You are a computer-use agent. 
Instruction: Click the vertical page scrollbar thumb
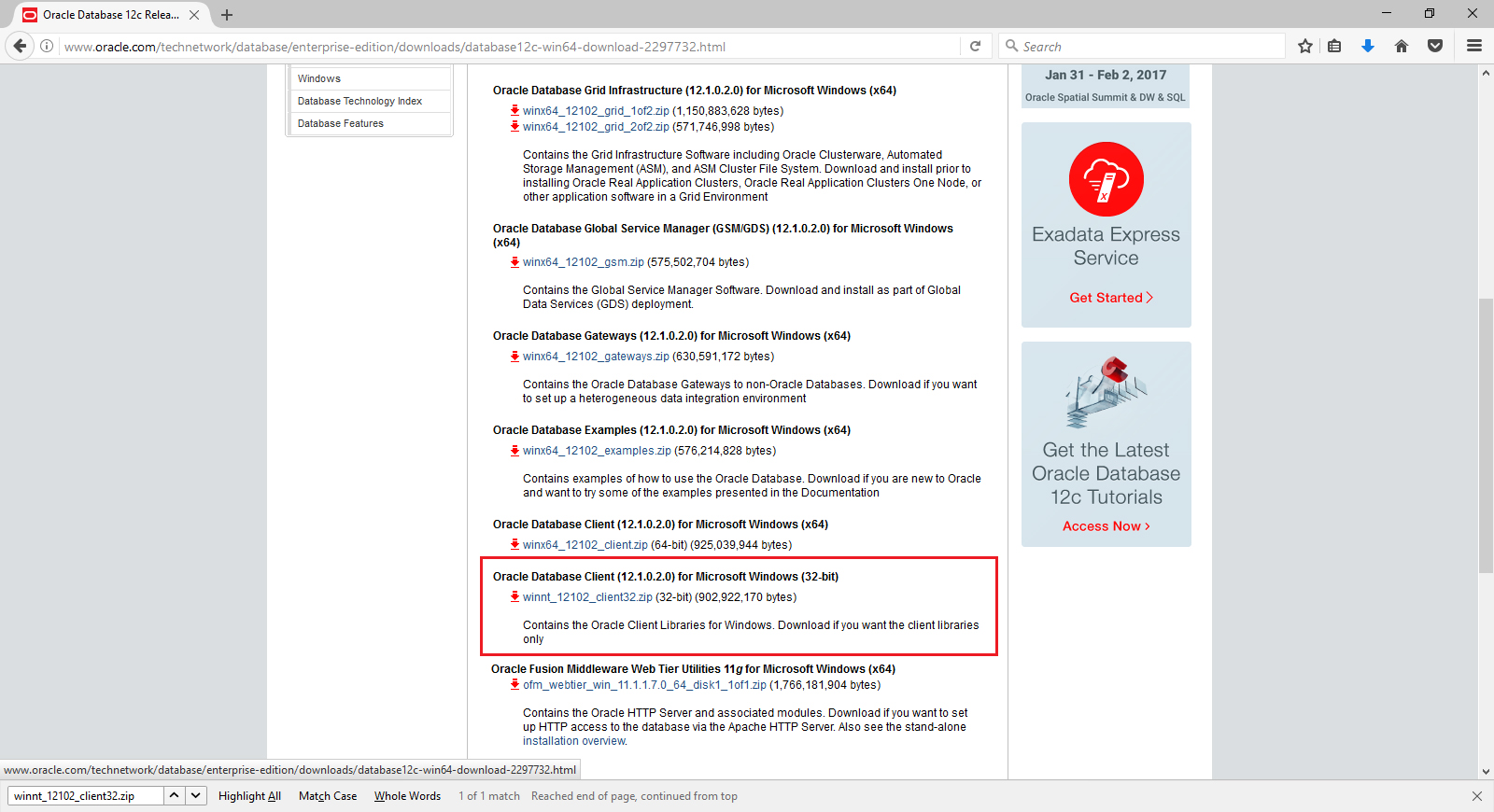pos(1486,434)
